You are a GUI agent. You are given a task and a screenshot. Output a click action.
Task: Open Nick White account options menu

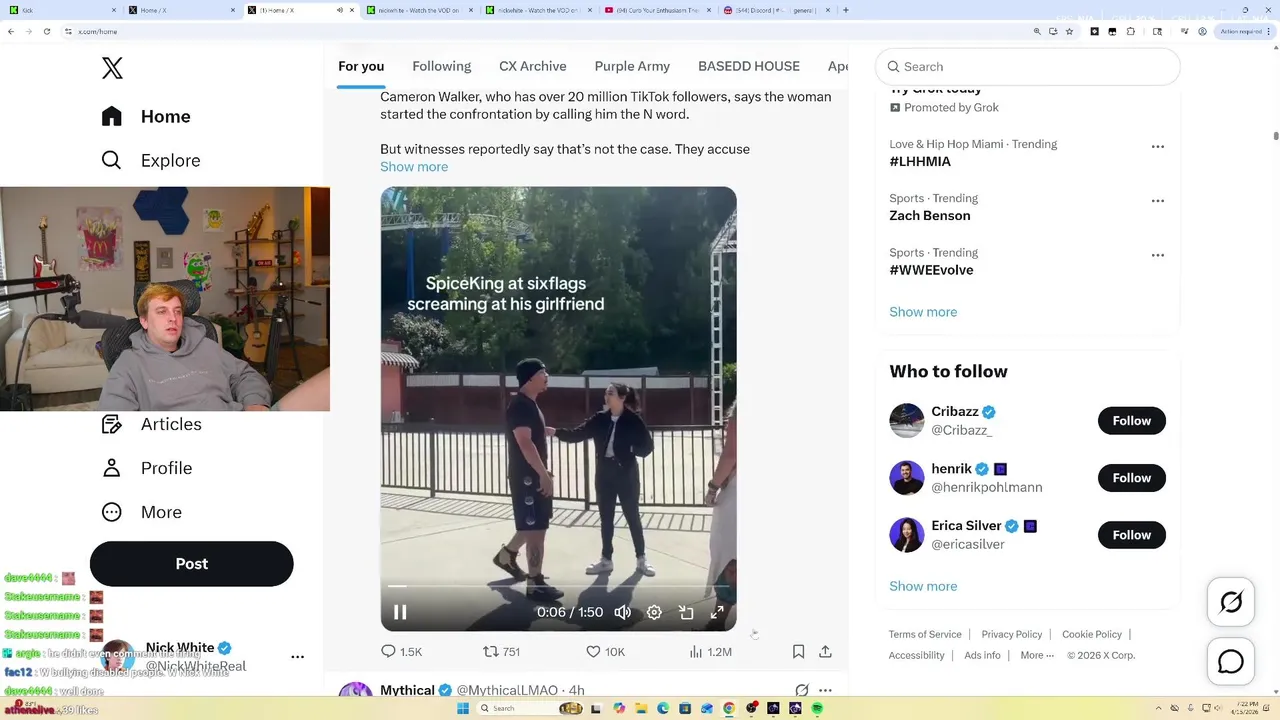[x=297, y=657]
